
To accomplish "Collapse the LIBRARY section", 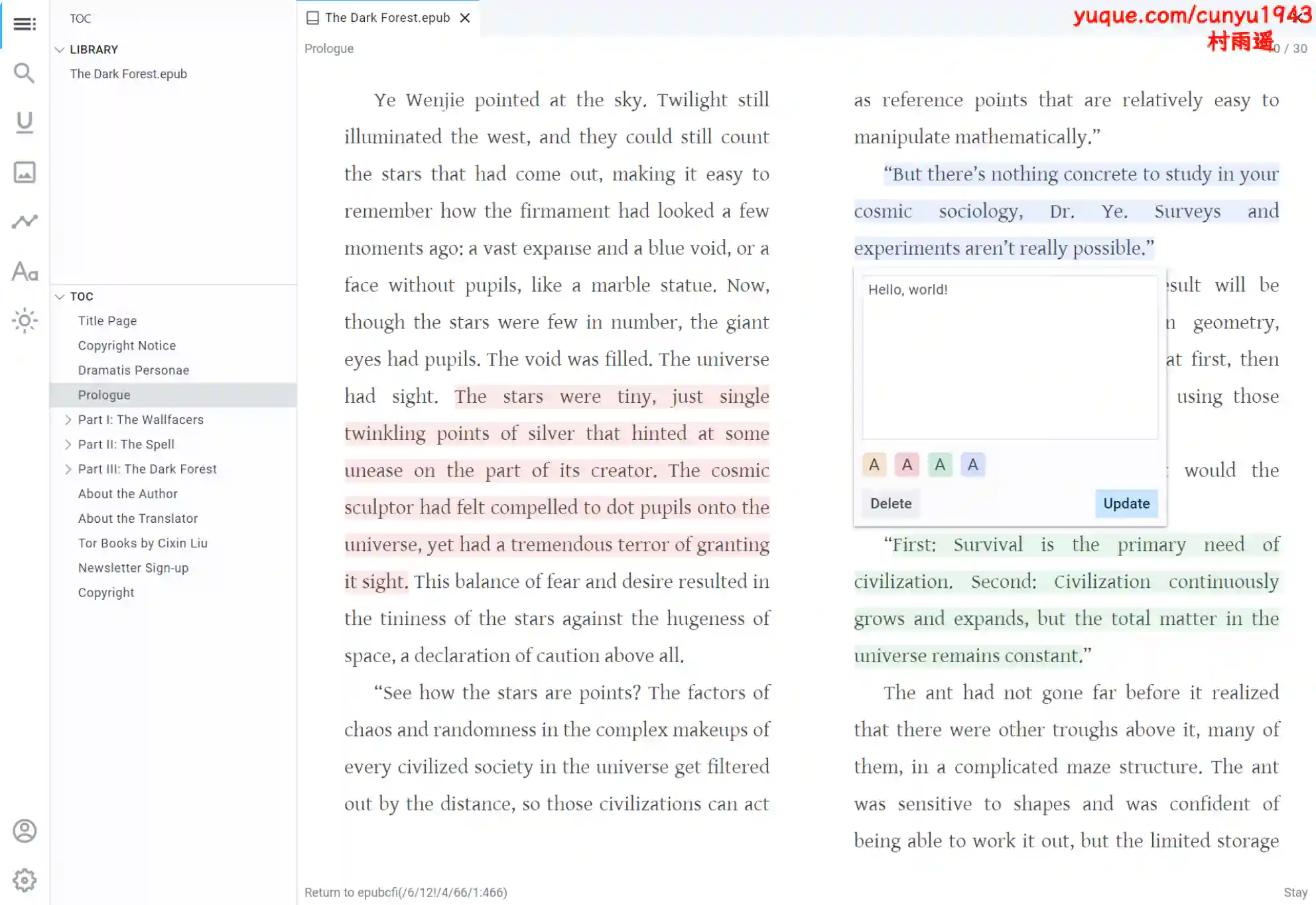I will point(60,50).
